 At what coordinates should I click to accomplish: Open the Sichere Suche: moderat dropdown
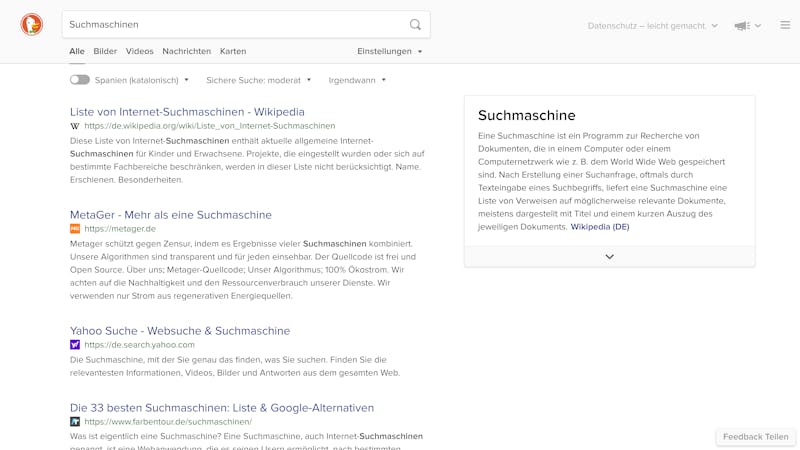pyautogui.click(x=258, y=80)
